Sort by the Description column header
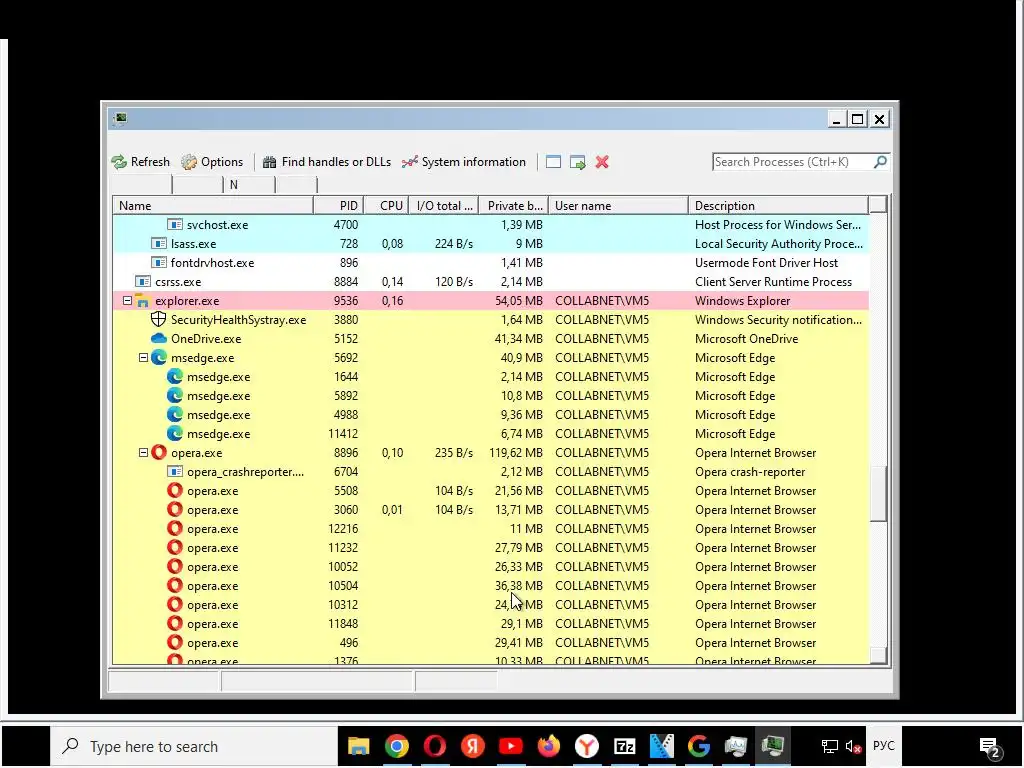The image size is (1024, 768). click(x=778, y=206)
